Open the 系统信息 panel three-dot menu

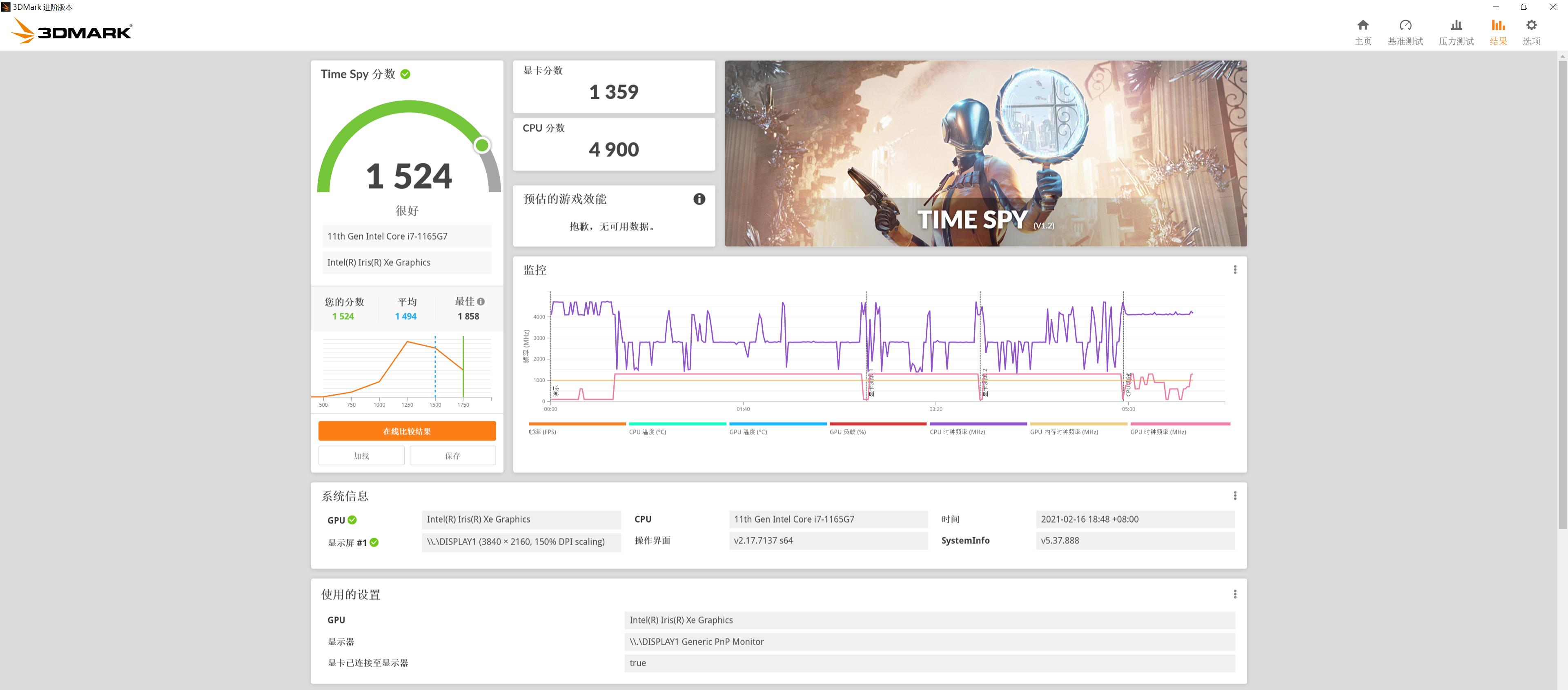(1234, 496)
